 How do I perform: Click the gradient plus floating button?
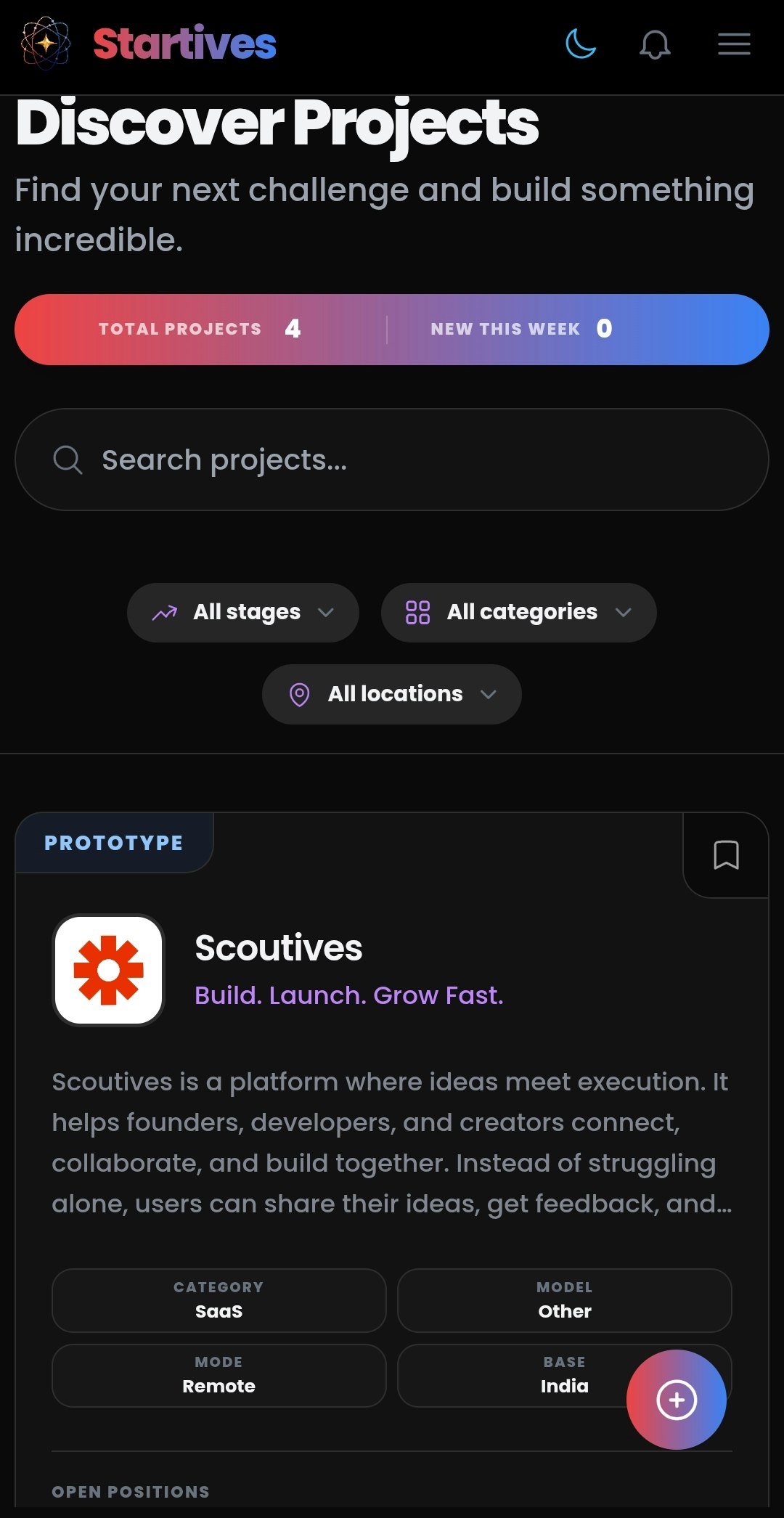677,1400
